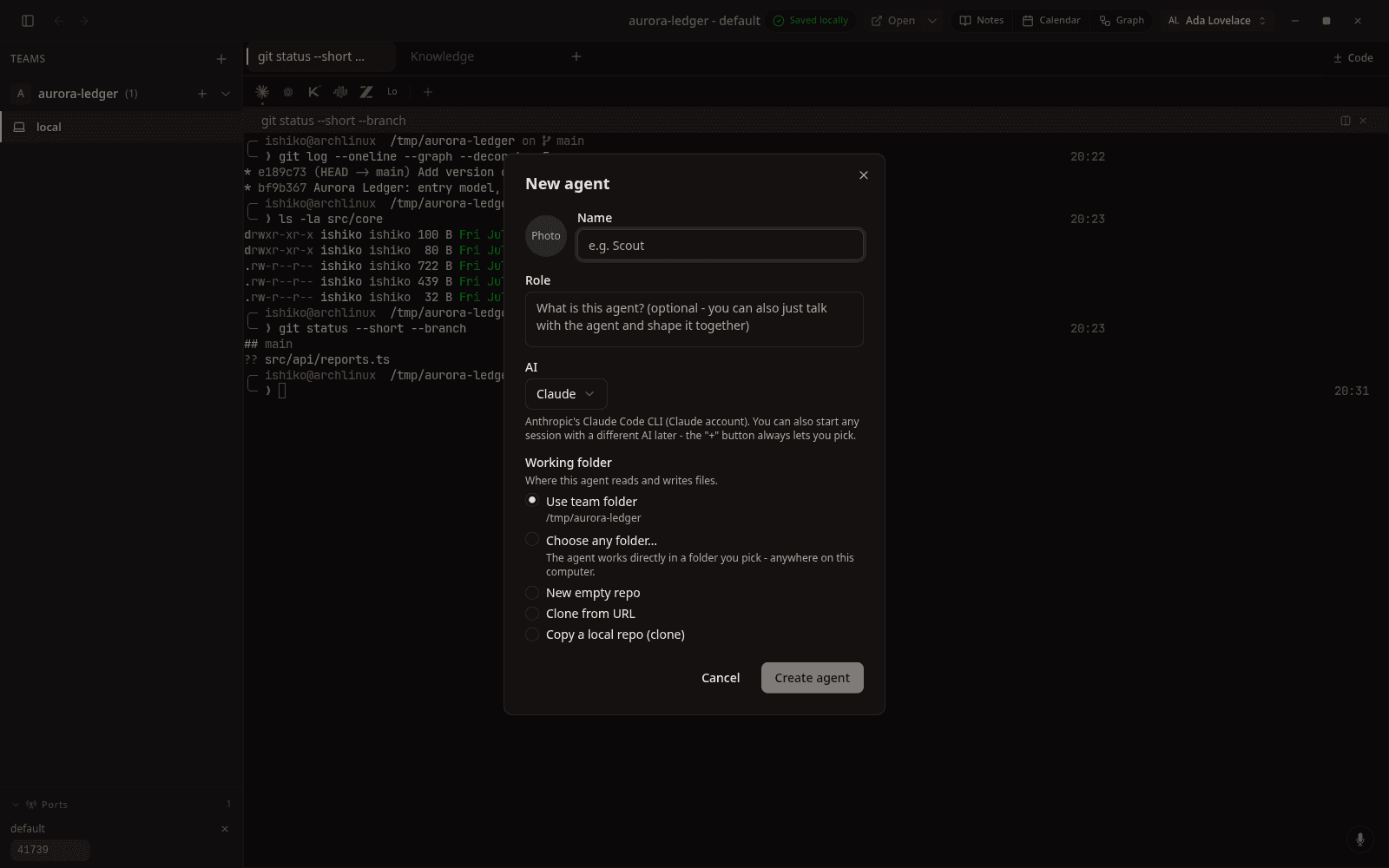Open Ada Lovelace account switcher
The width and height of the screenshot is (1389, 868).
click(x=1217, y=21)
